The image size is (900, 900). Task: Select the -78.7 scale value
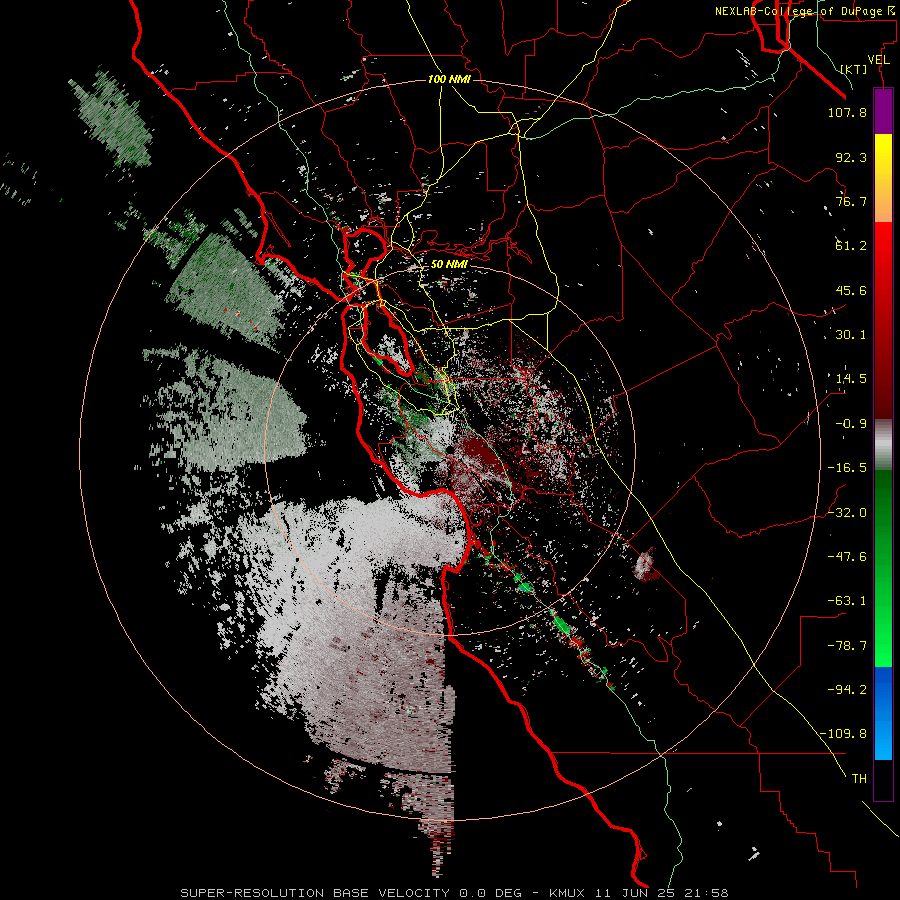847,646
